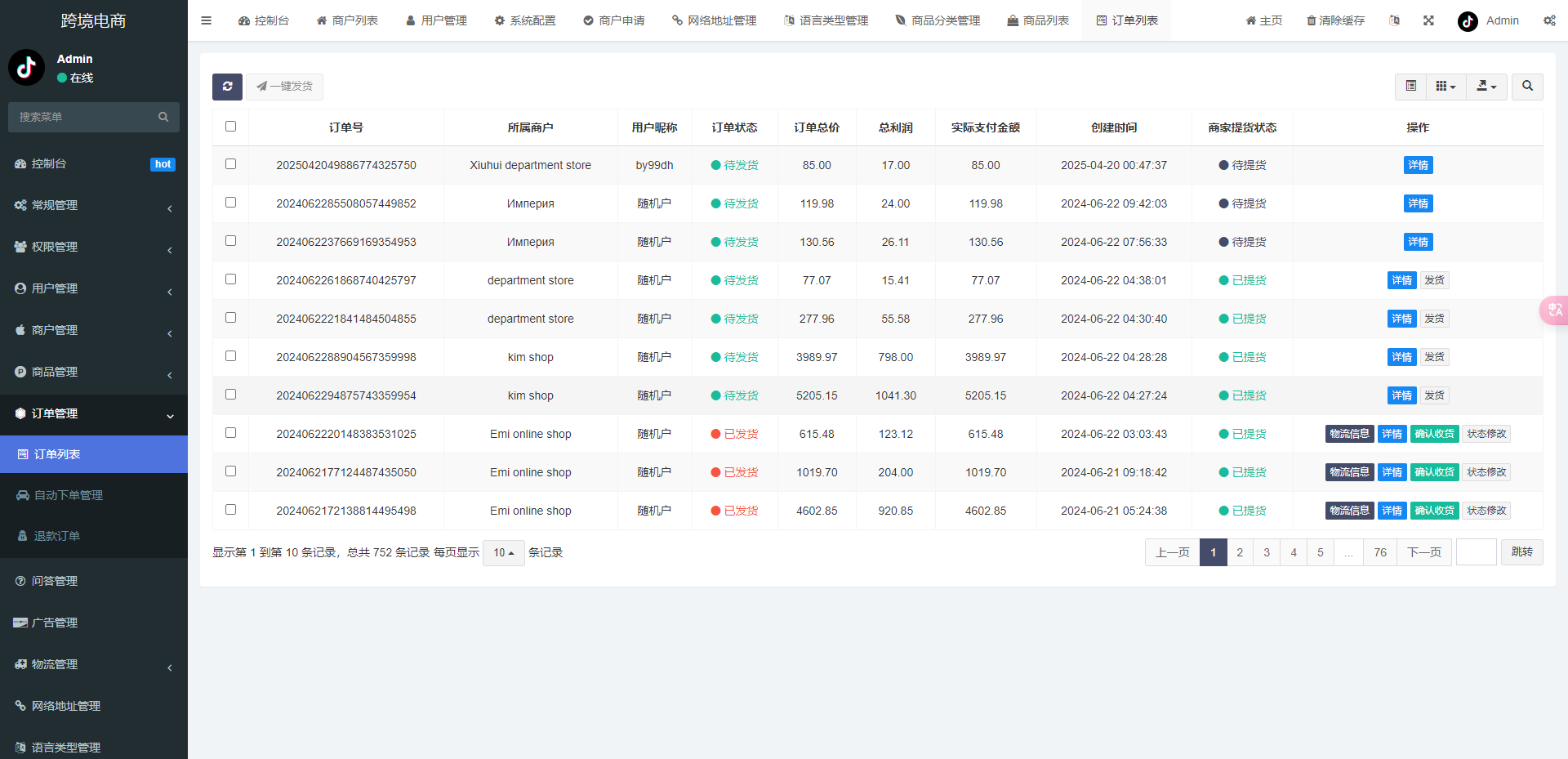Open the columns visibility dropdown

click(1445, 87)
